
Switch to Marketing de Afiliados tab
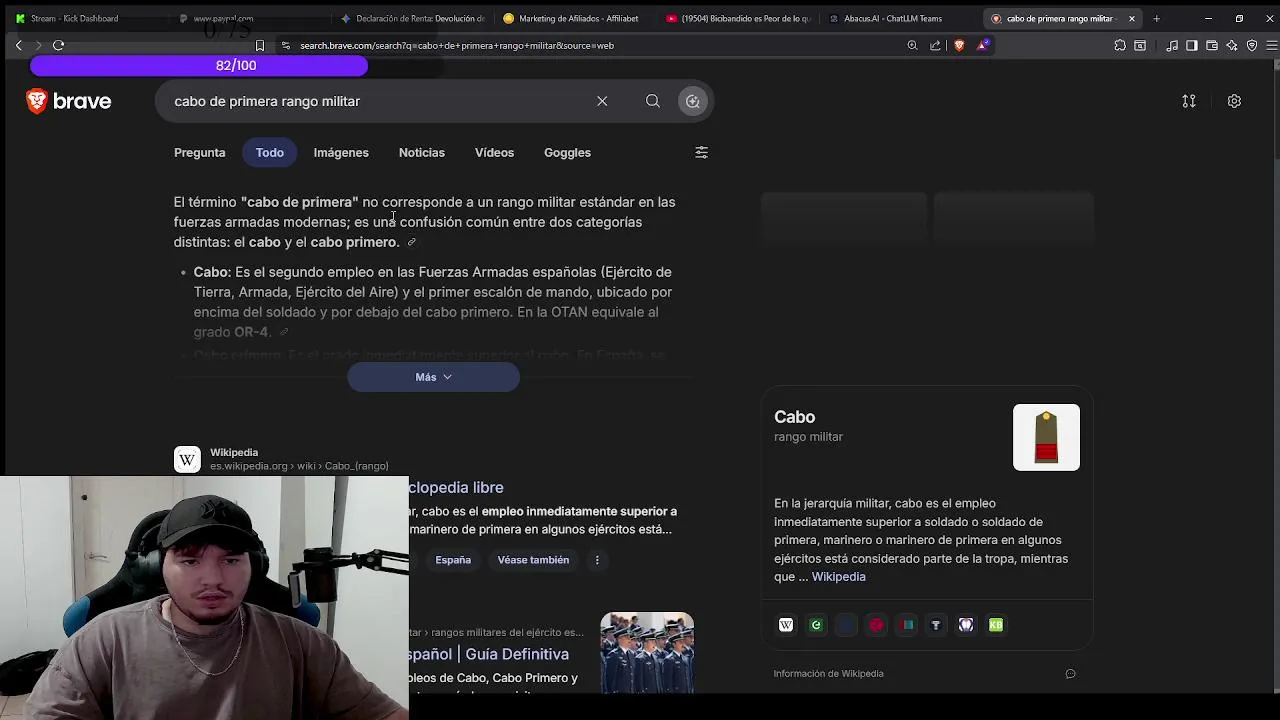(574, 18)
